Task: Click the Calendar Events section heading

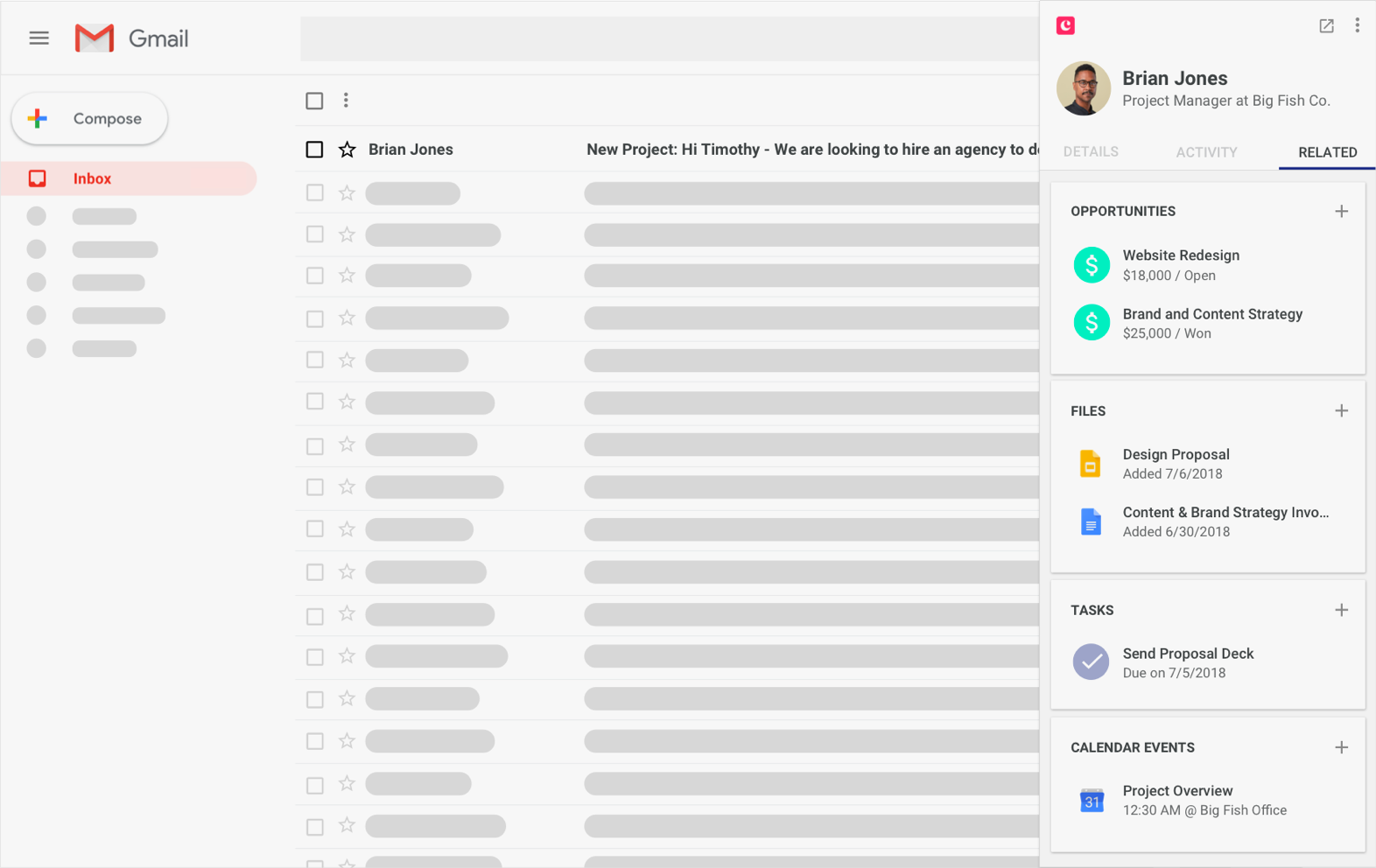Action: pos(1133,747)
